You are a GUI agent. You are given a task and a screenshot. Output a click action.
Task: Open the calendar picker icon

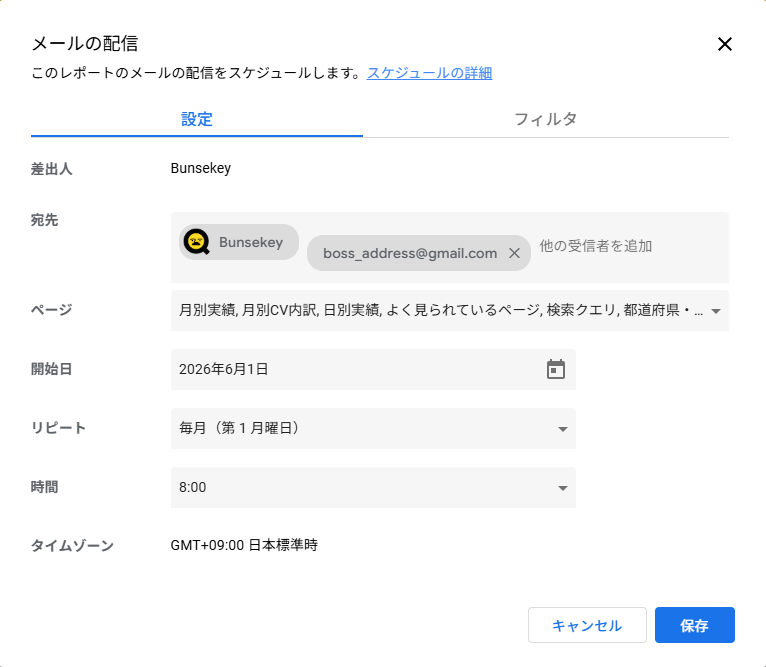point(555,369)
